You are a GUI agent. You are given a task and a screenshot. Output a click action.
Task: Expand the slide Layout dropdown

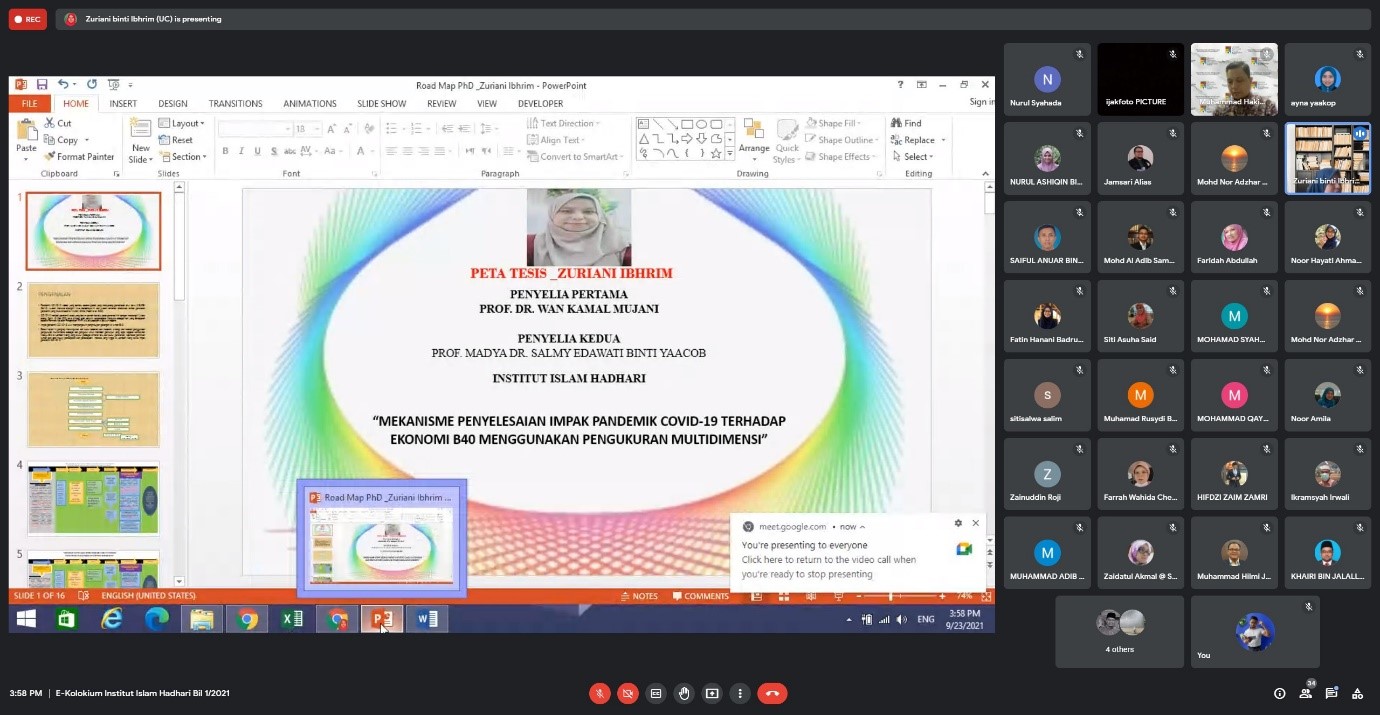[x=186, y=124]
